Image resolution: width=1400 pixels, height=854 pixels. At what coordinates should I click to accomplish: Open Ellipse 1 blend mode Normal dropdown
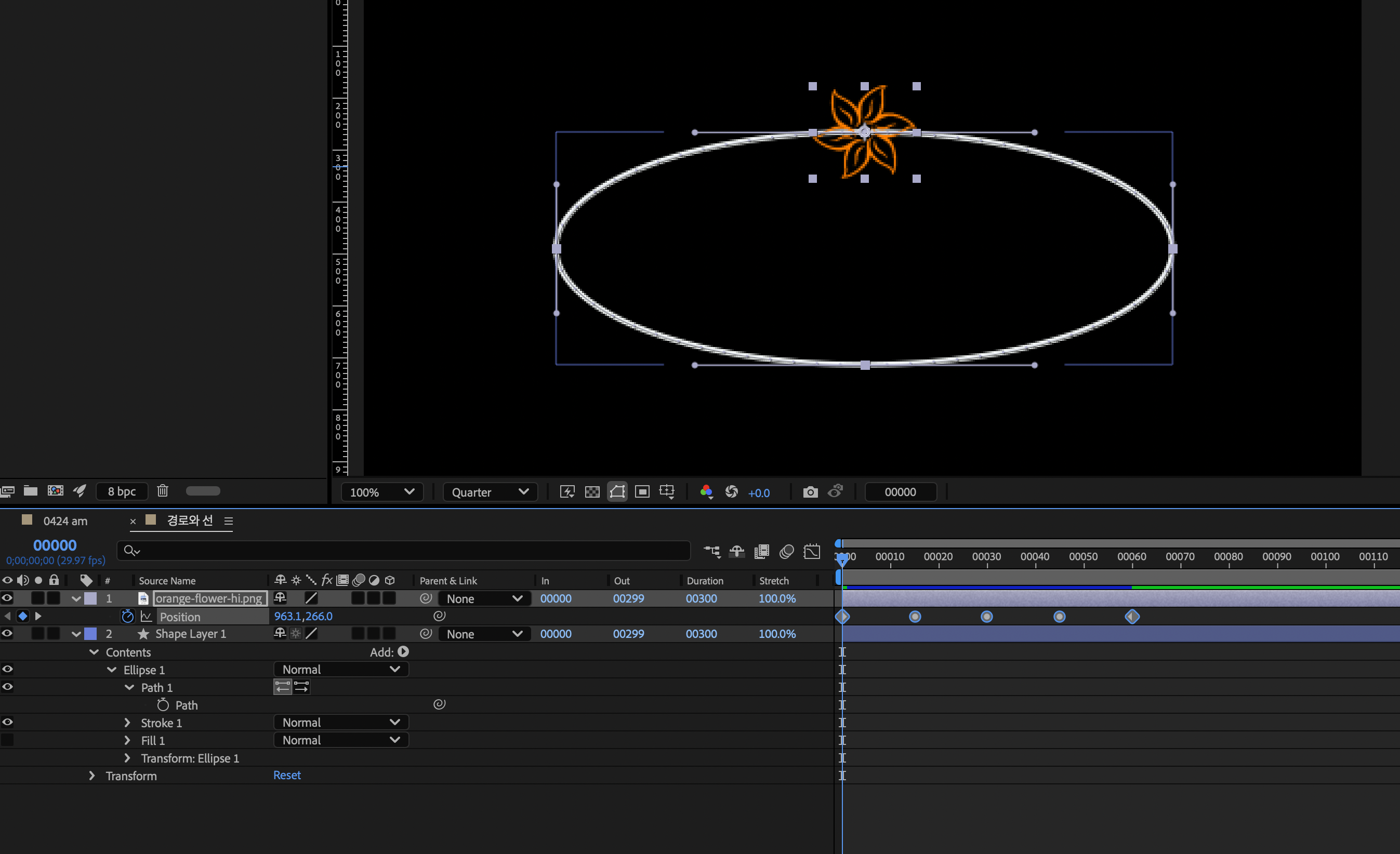[x=341, y=670]
